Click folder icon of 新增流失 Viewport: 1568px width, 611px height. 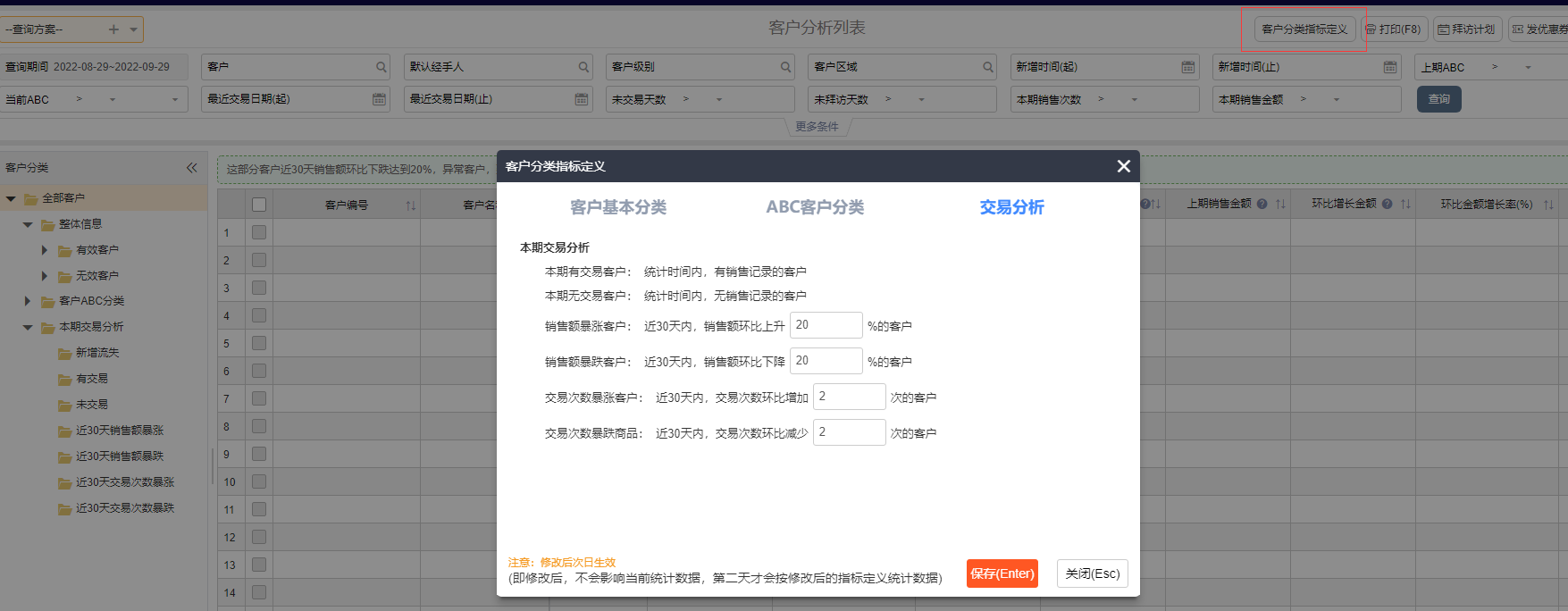(x=64, y=354)
